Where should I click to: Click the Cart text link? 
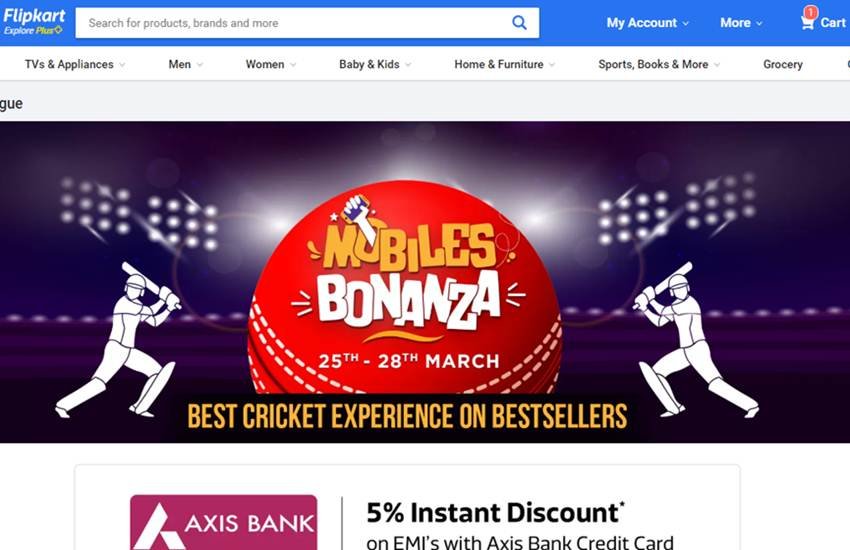point(833,23)
